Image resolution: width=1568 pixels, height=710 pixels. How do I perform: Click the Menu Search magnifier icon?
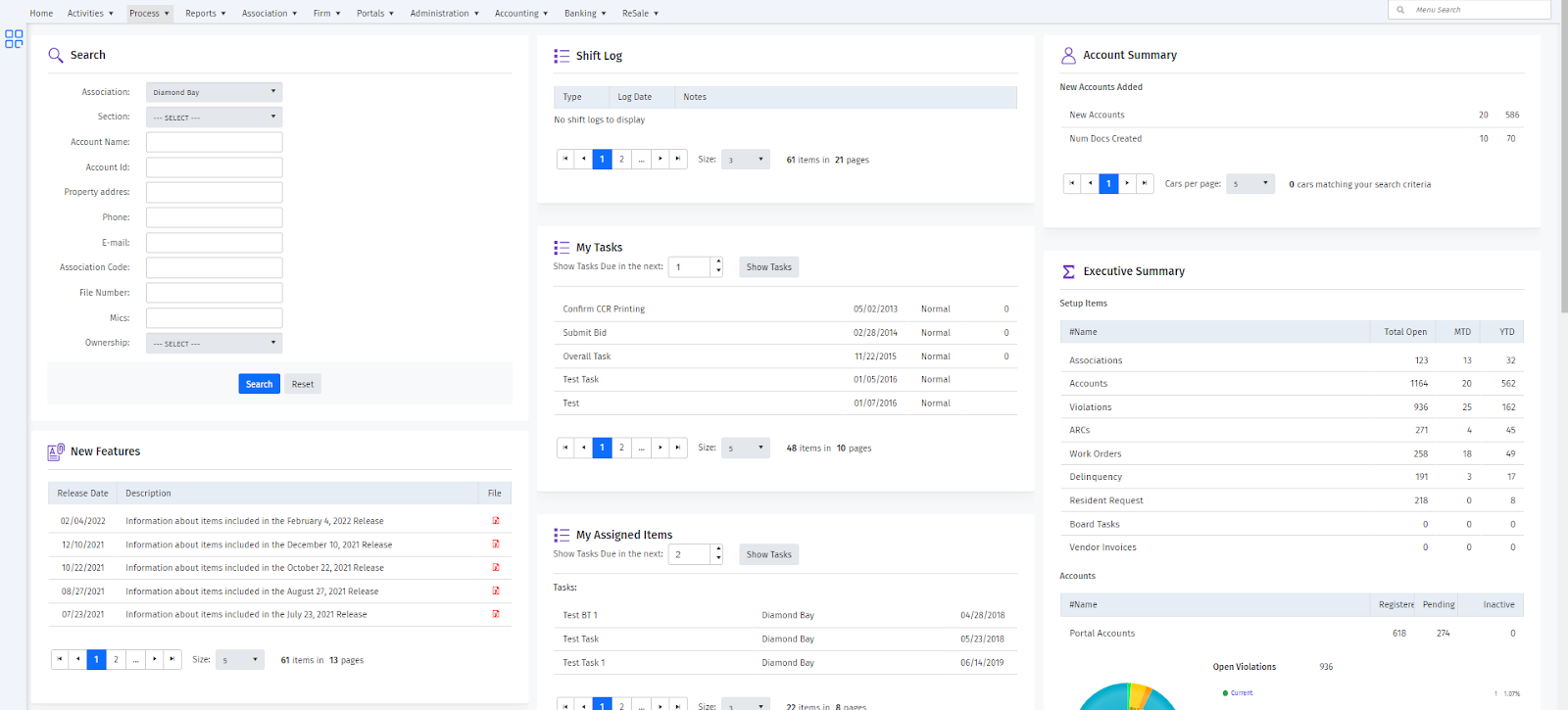tap(1400, 10)
